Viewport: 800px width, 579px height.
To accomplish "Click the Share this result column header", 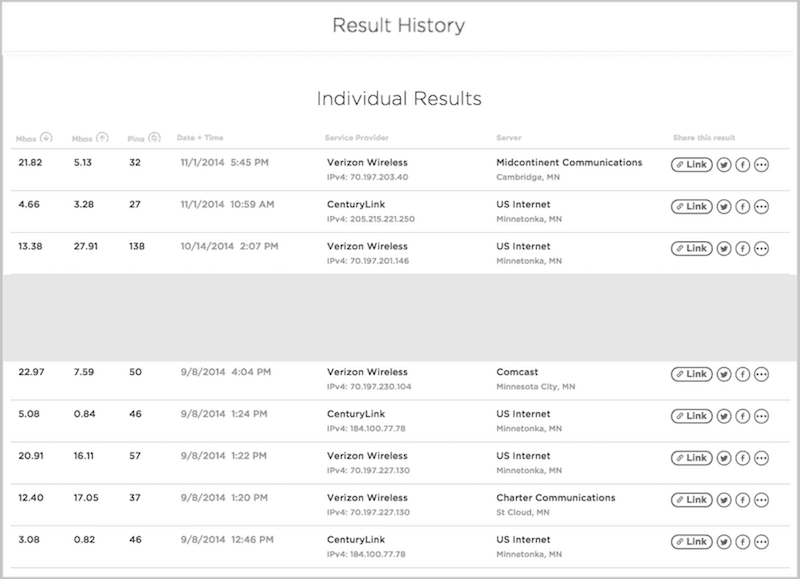I will click(704, 138).
